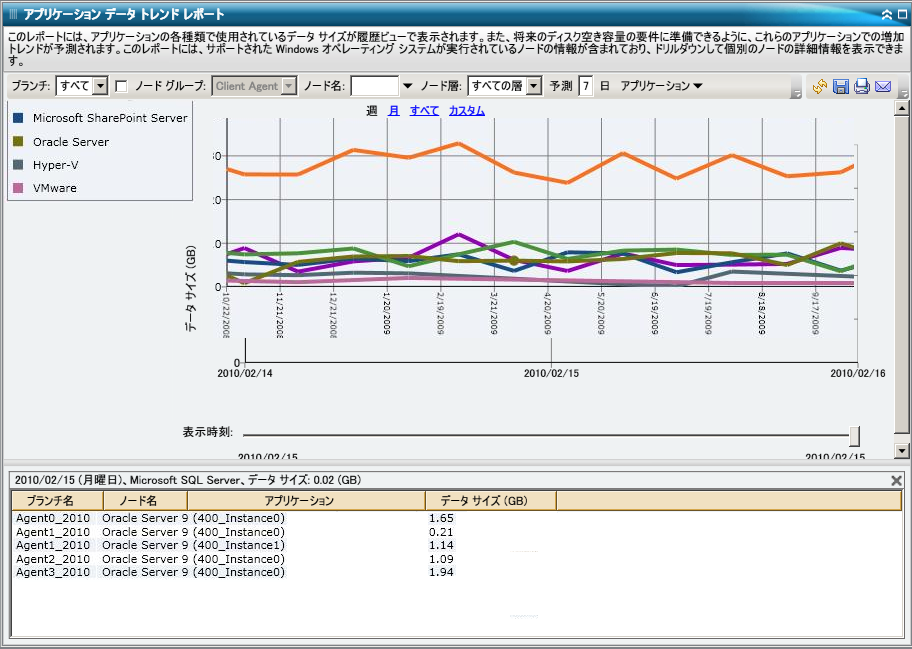Switch the chart to the 月 view

(x=394, y=111)
